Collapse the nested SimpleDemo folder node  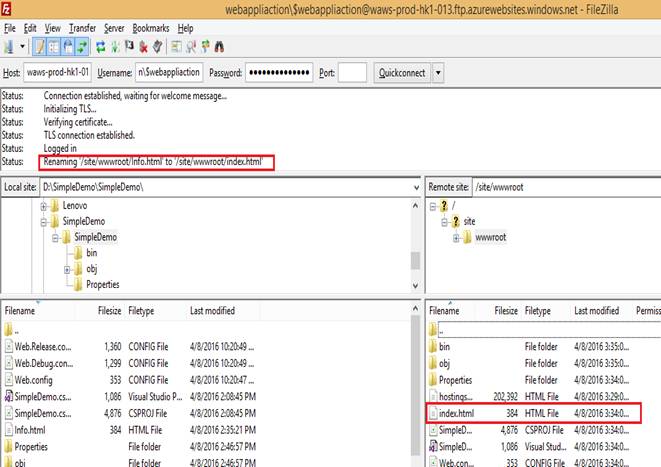click(x=55, y=238)
